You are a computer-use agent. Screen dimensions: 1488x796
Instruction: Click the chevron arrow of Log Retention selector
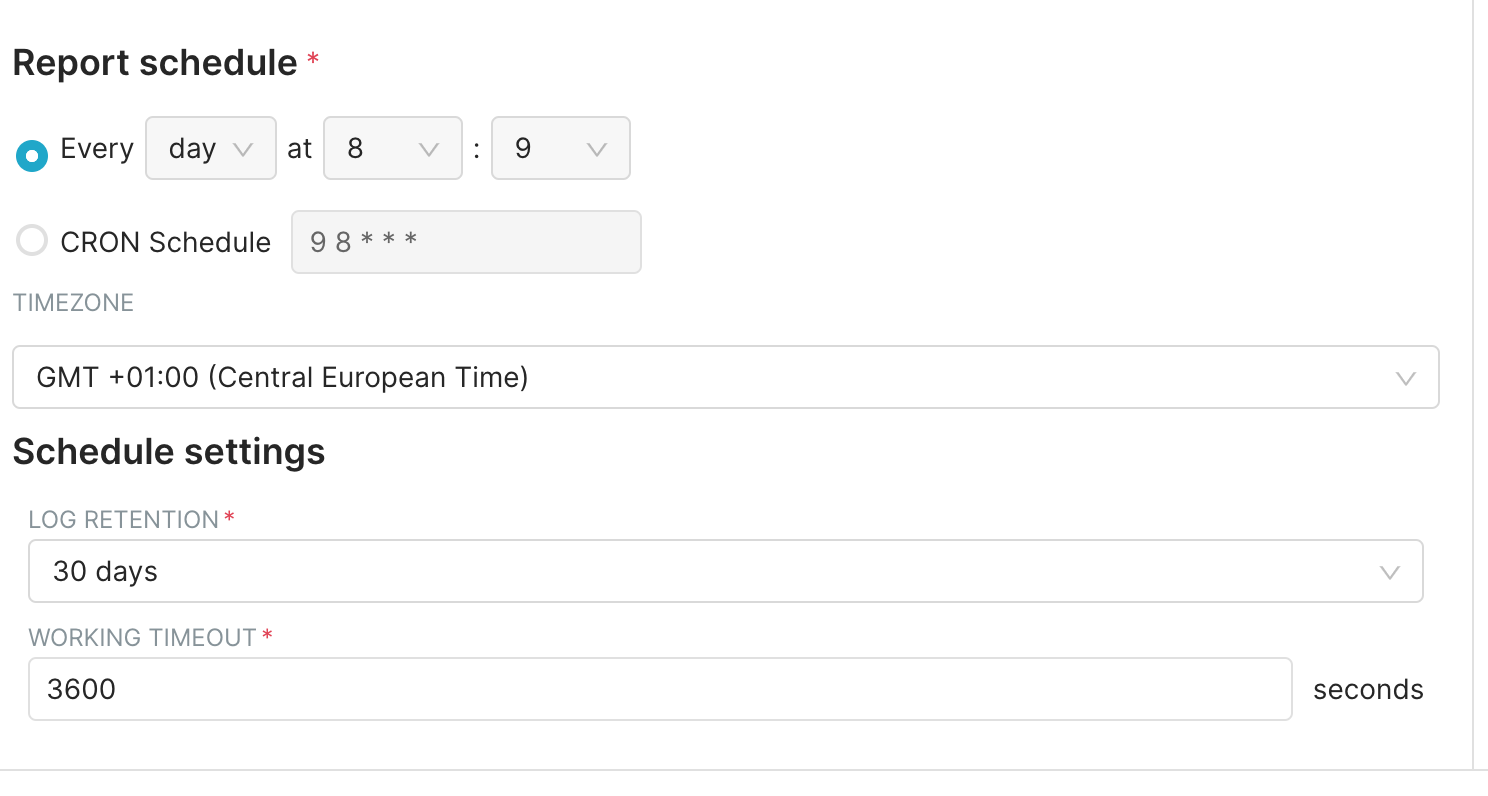(x=1389, y=572)
